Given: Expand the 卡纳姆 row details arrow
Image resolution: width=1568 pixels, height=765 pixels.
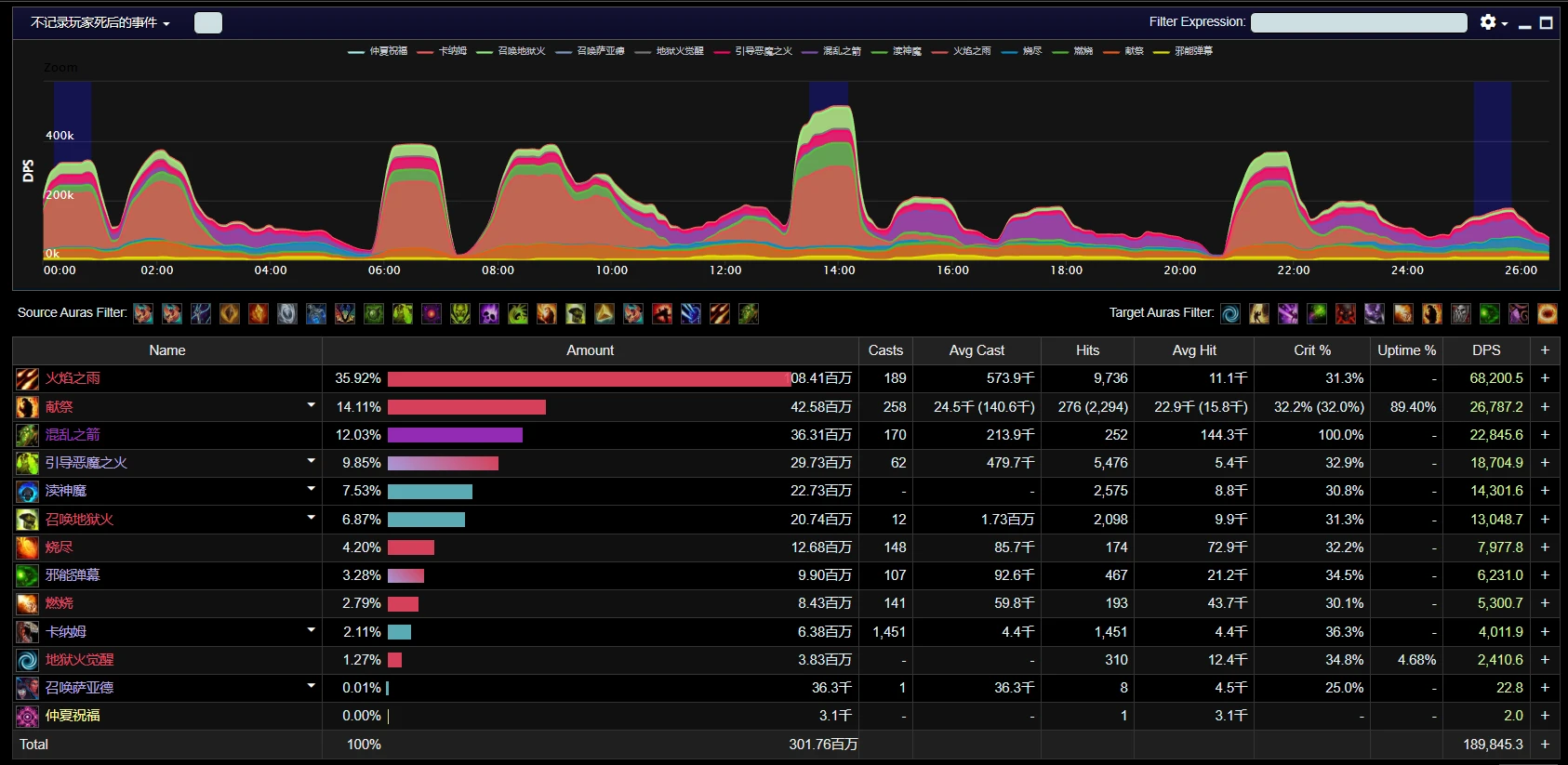Looking at the screenshot, I should click(x=312, y=630).
